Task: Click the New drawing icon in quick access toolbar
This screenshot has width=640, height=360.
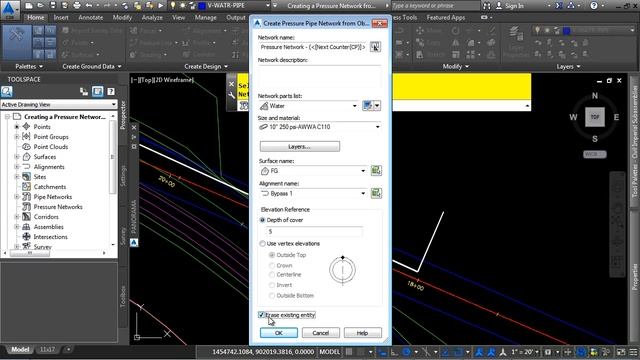Action: 29,6
